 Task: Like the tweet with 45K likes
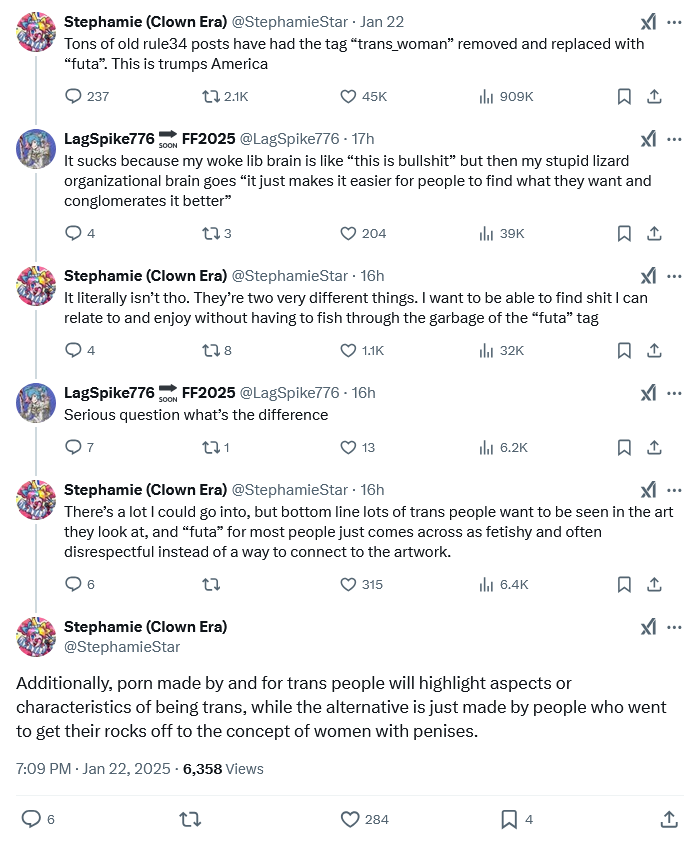[348, 97]
